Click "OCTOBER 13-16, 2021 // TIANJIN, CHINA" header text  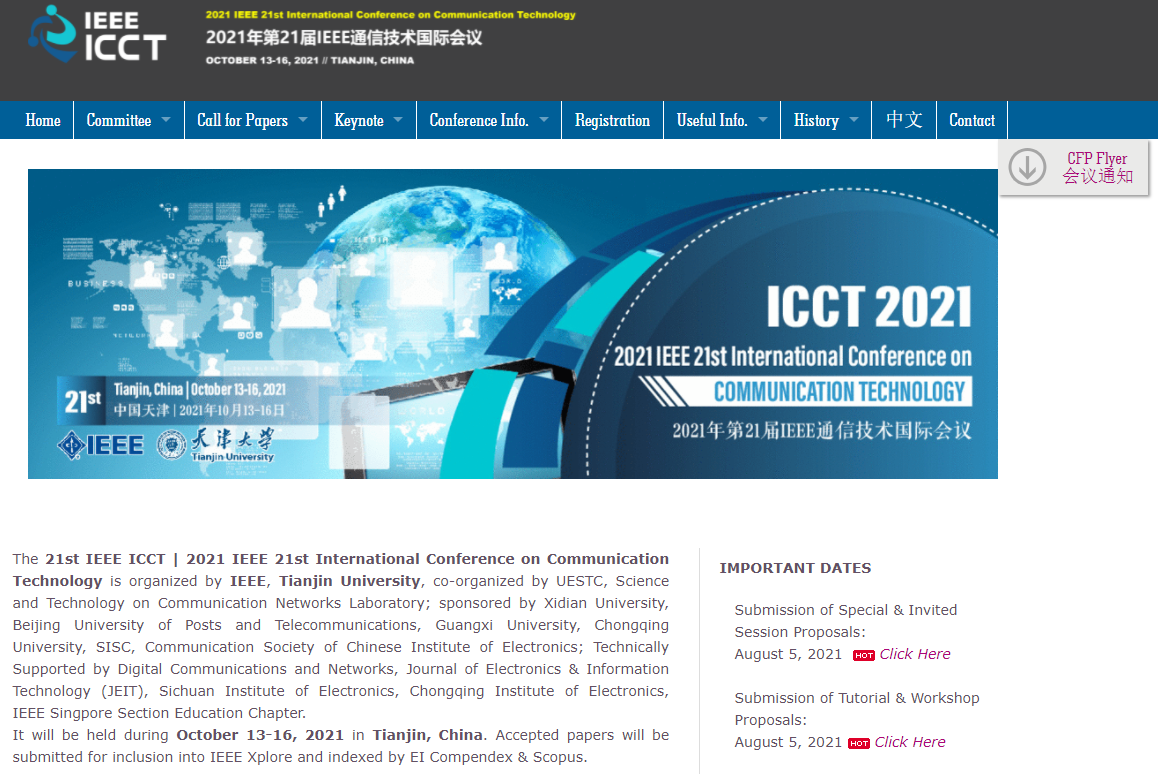tap(309, 61)
